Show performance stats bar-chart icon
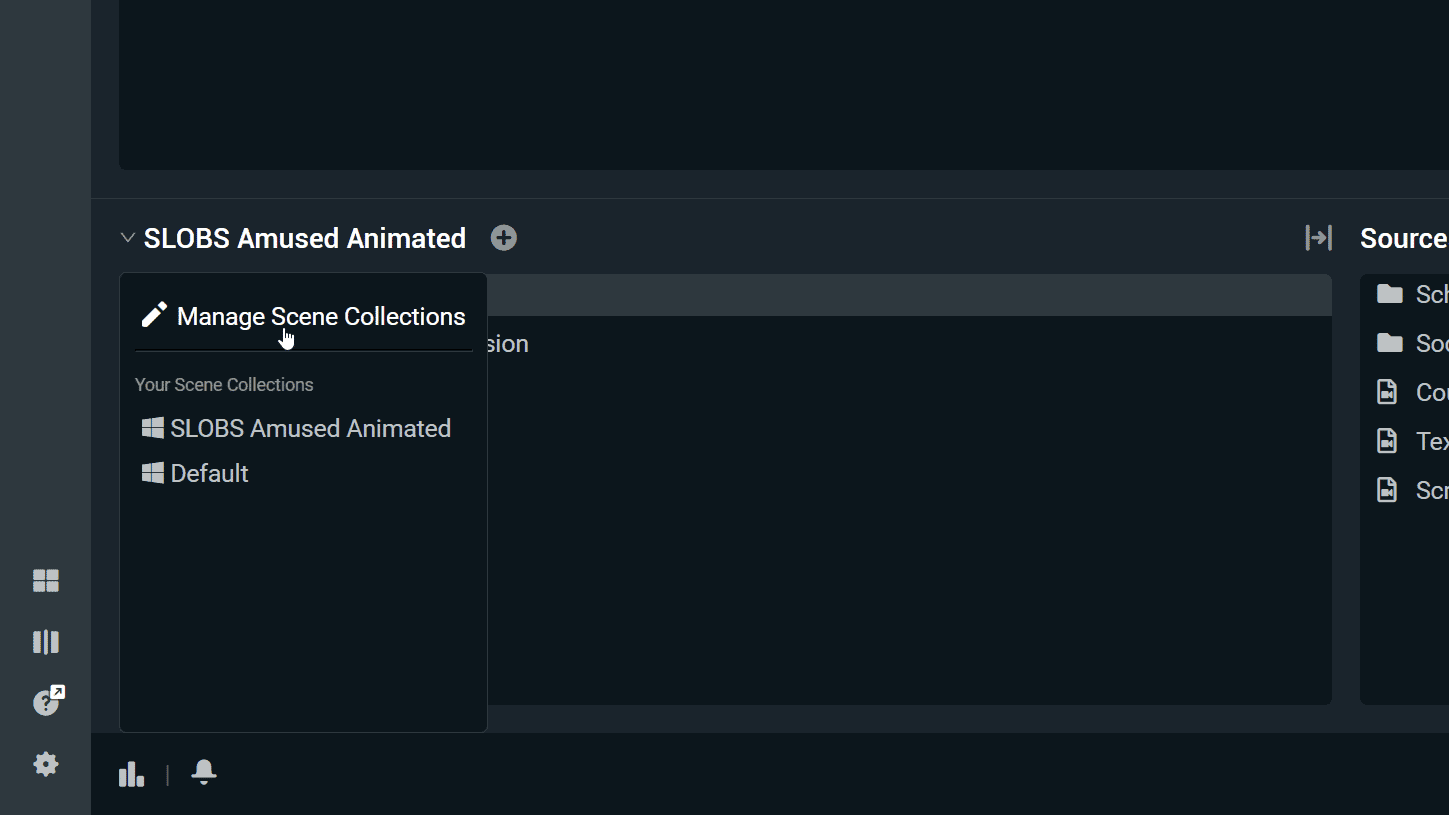The width and height of the screenshot is (1449, 815). click(131, 774)
